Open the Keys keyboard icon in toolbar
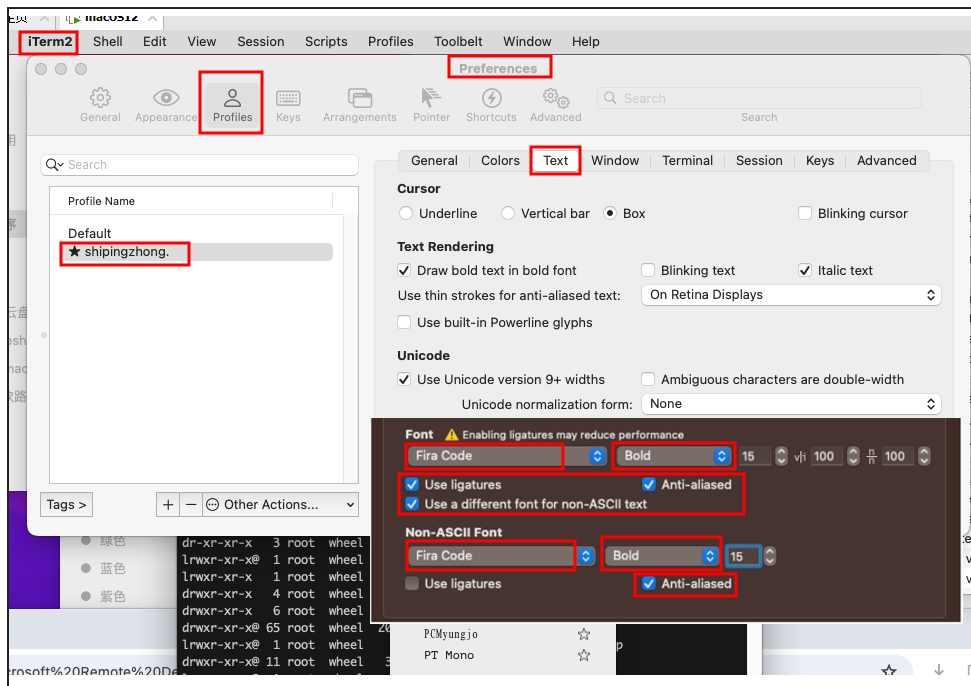The height and width of the screenshot is (686, 971). [288, 98]
